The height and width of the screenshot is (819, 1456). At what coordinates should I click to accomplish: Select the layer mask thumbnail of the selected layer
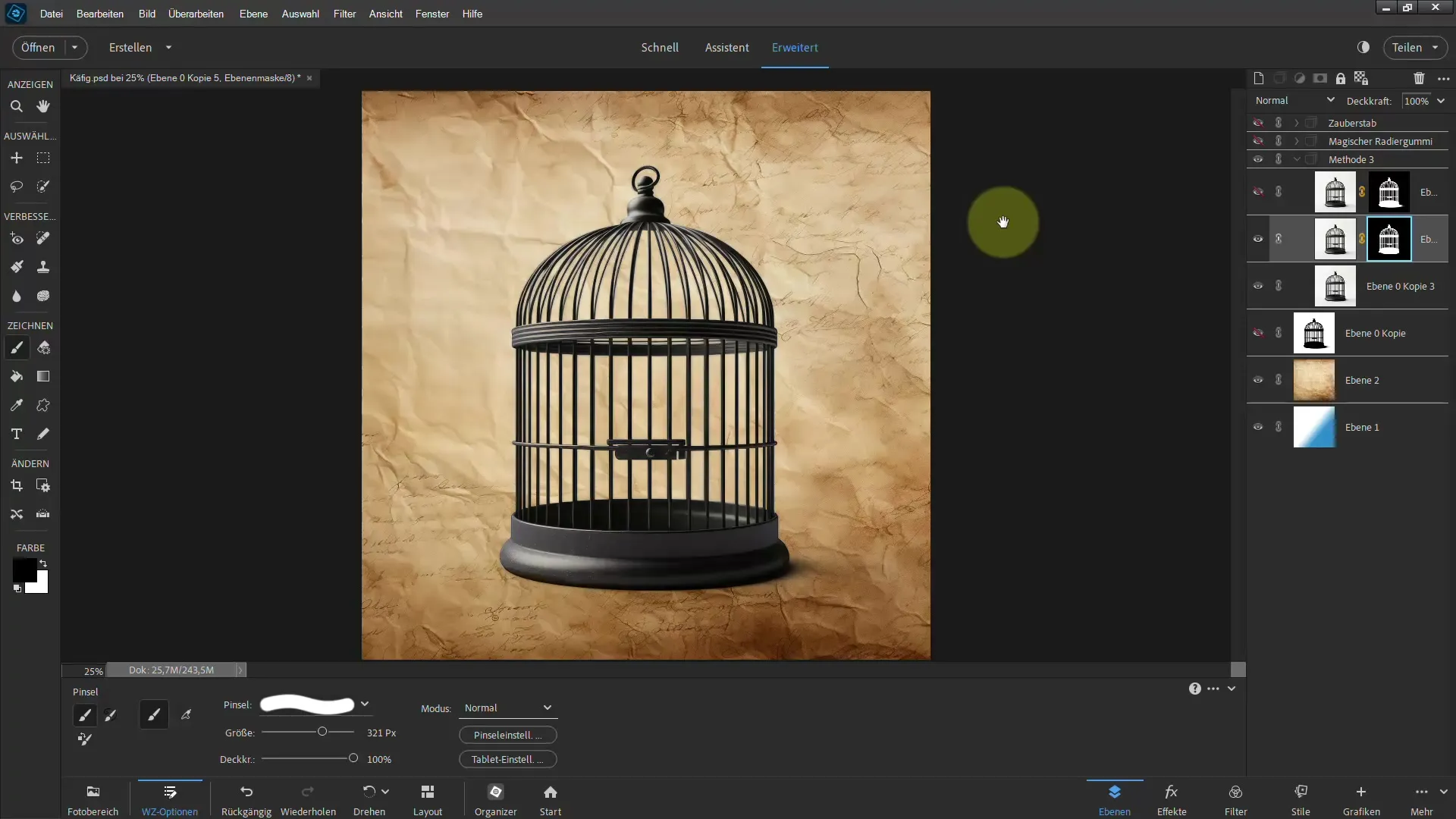tap(1389, 239)
